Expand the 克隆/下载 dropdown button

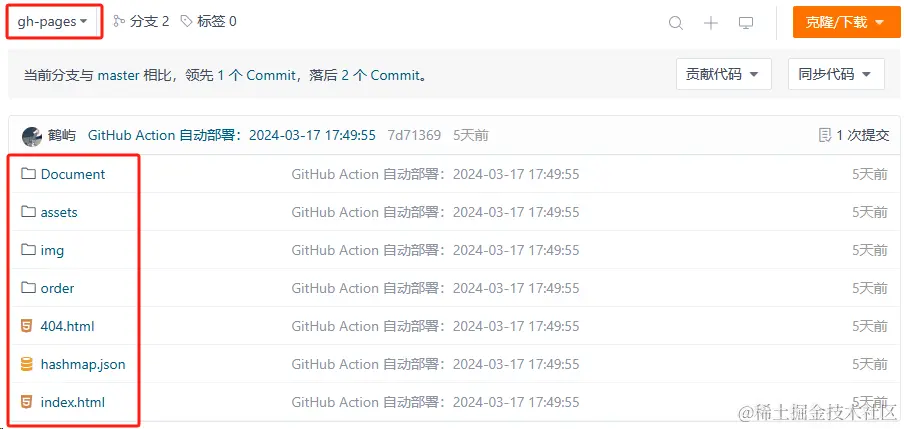click(x=846, y=22)
